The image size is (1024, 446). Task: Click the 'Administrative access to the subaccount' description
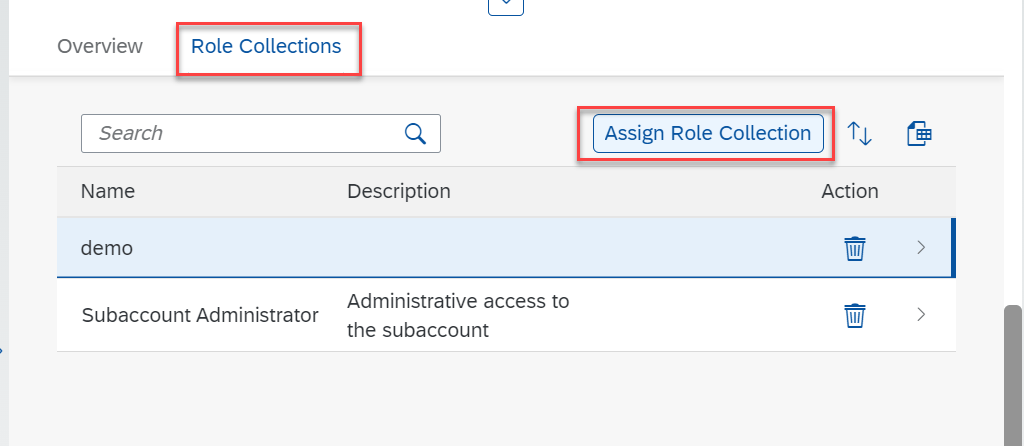coord(458,316)
